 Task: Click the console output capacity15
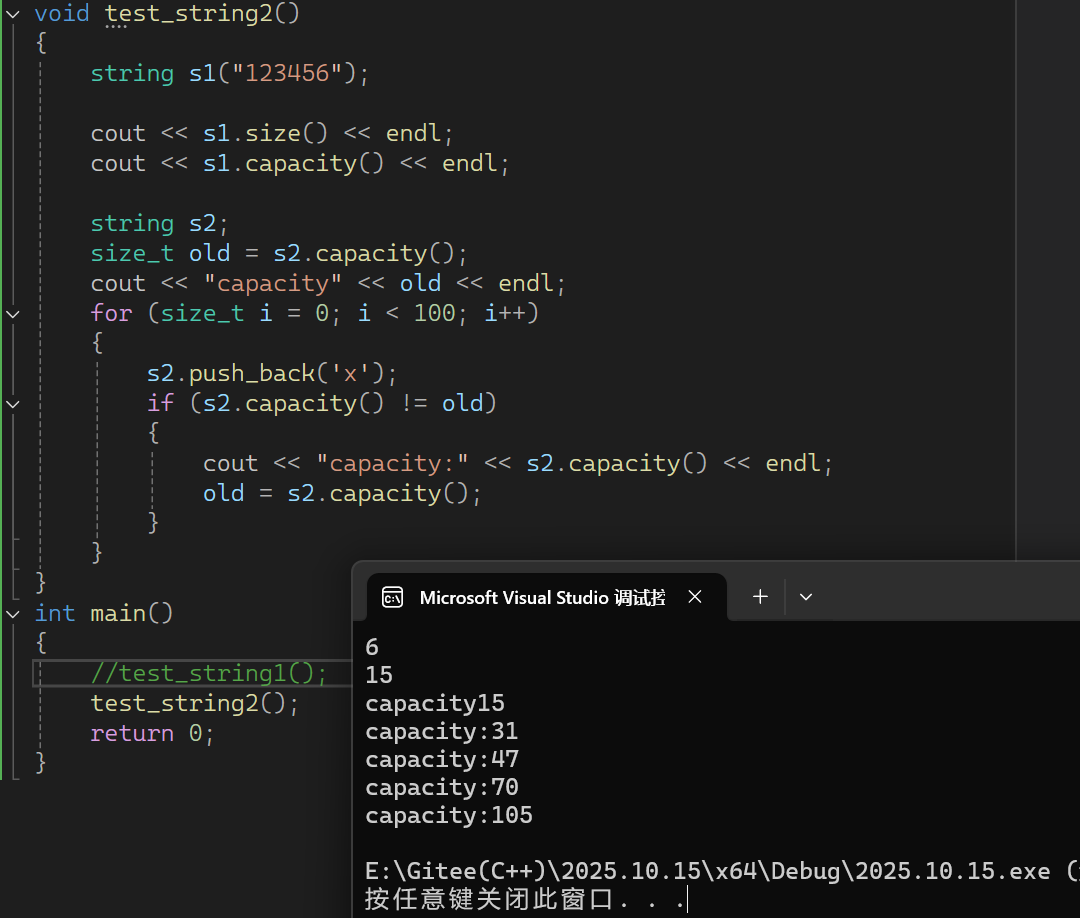coord(435,703)
